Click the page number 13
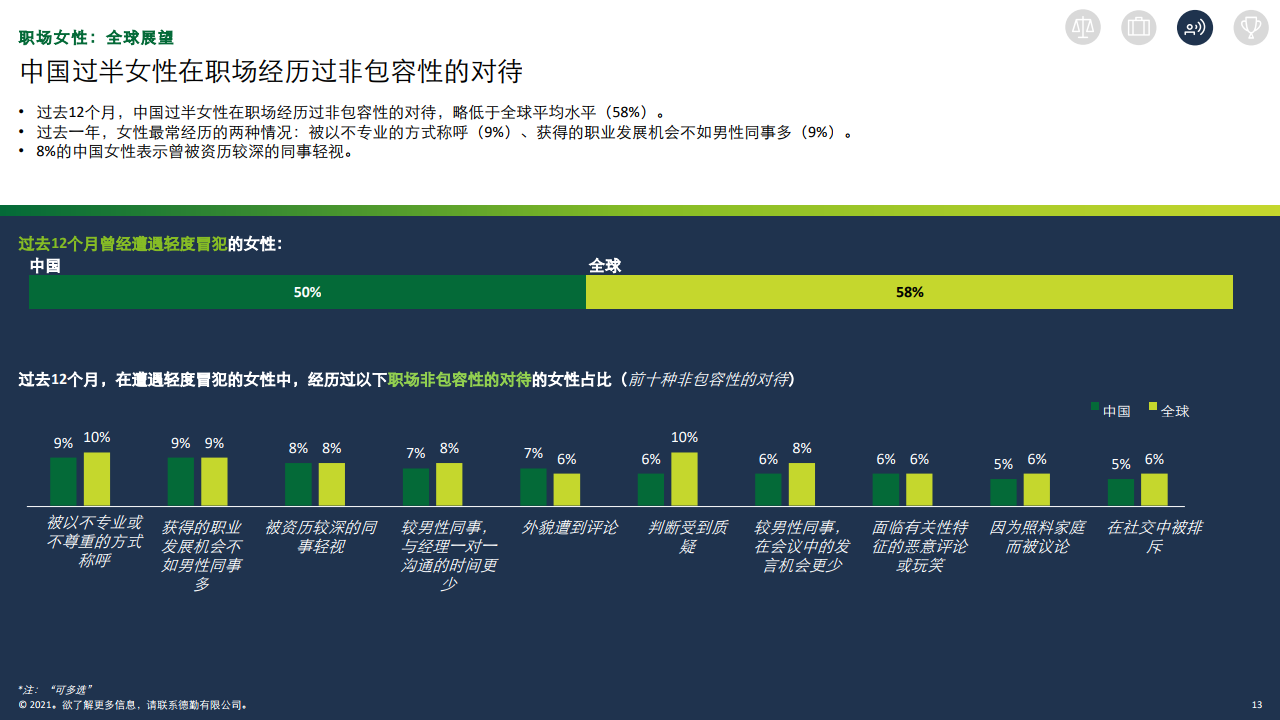This screenshot has width=1280, height=720. click(x=1257, y=705)
